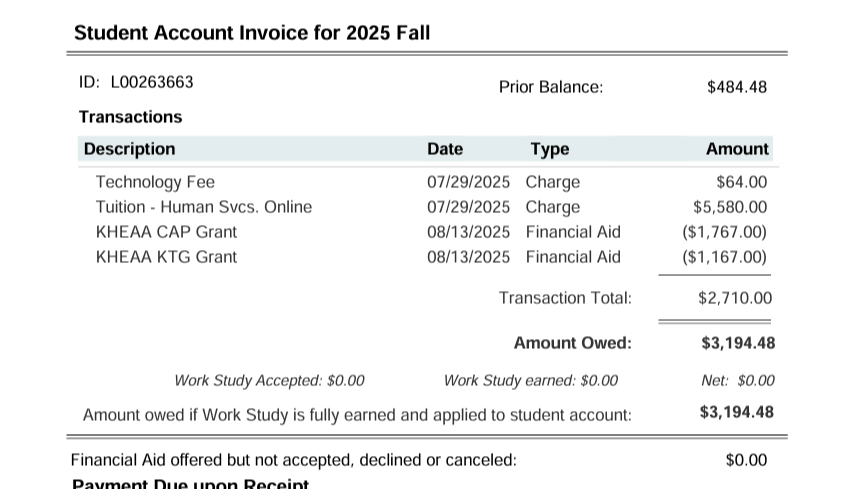
Task: Click the Amount Owed label
Action: point(573,343)
